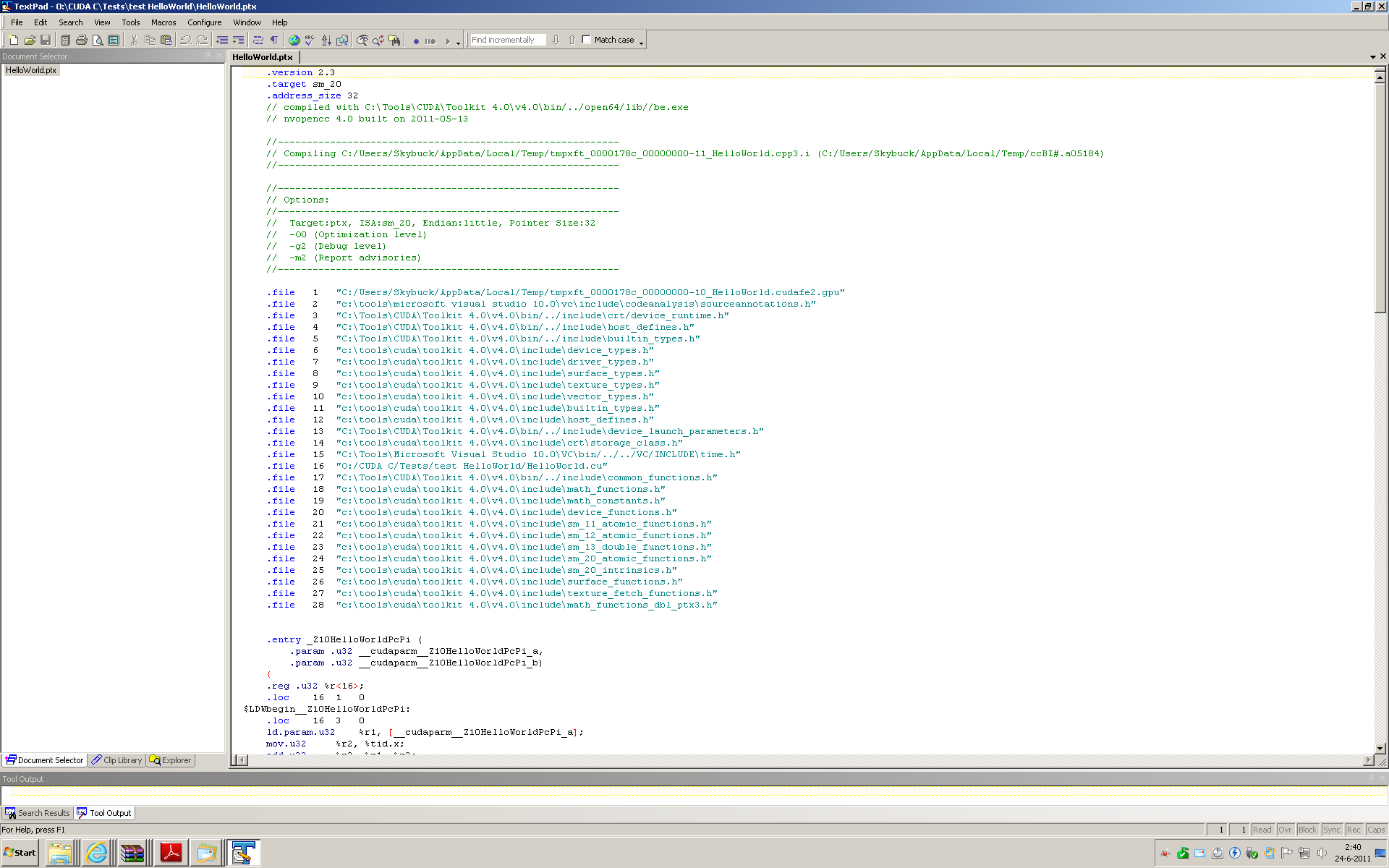Click the Print icon in toolbar
Viewport: 1389px width, 868px height.
point(82,41)
